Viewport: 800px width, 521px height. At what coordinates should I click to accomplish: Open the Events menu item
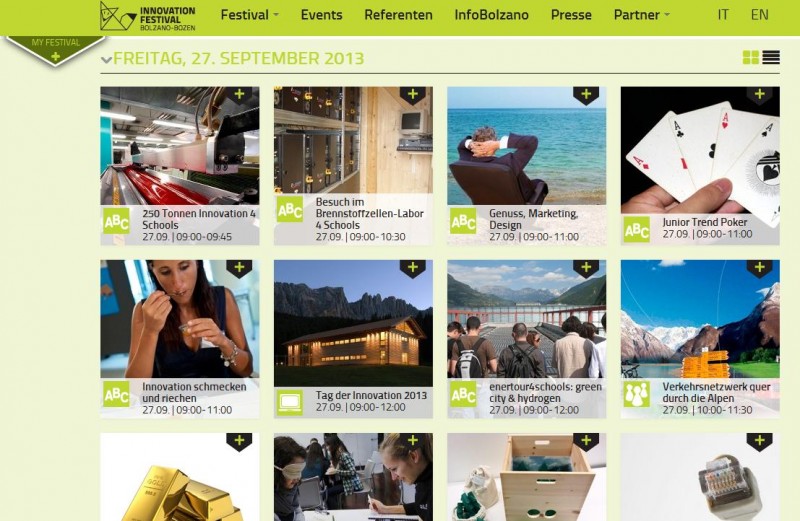pyautogui.click(x=321, y=15)
